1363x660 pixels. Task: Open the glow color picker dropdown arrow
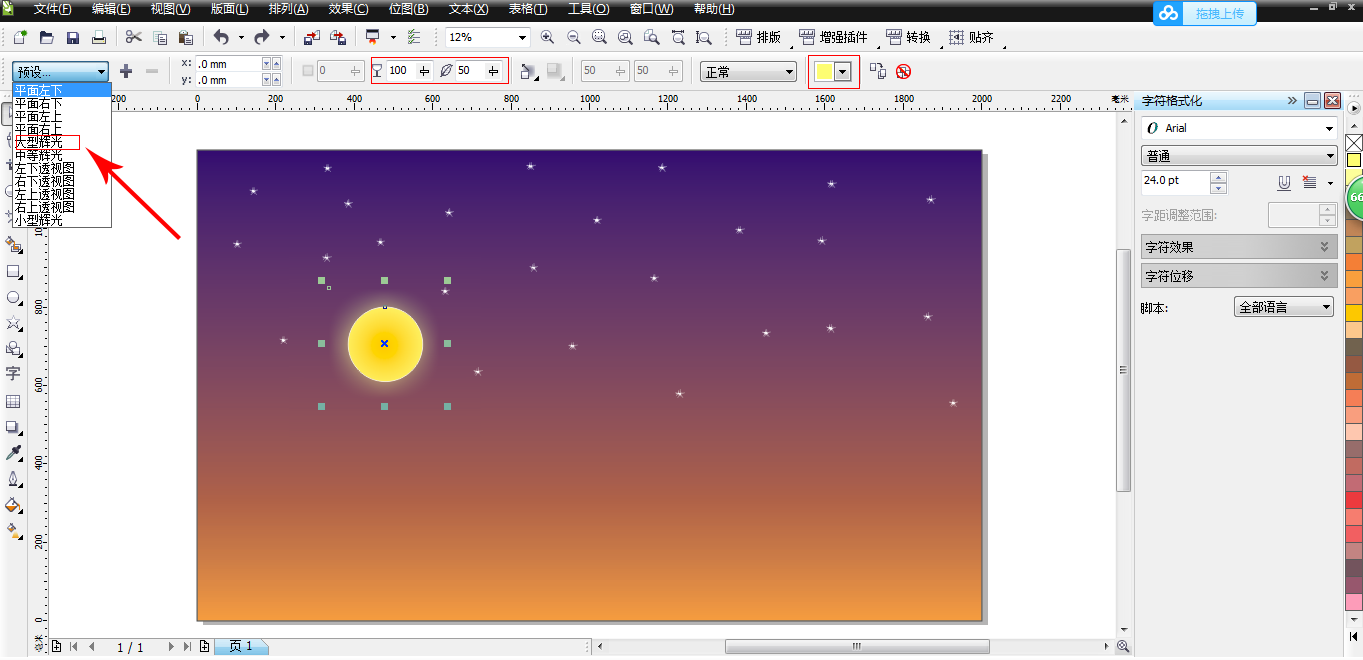tap(844, 72)
